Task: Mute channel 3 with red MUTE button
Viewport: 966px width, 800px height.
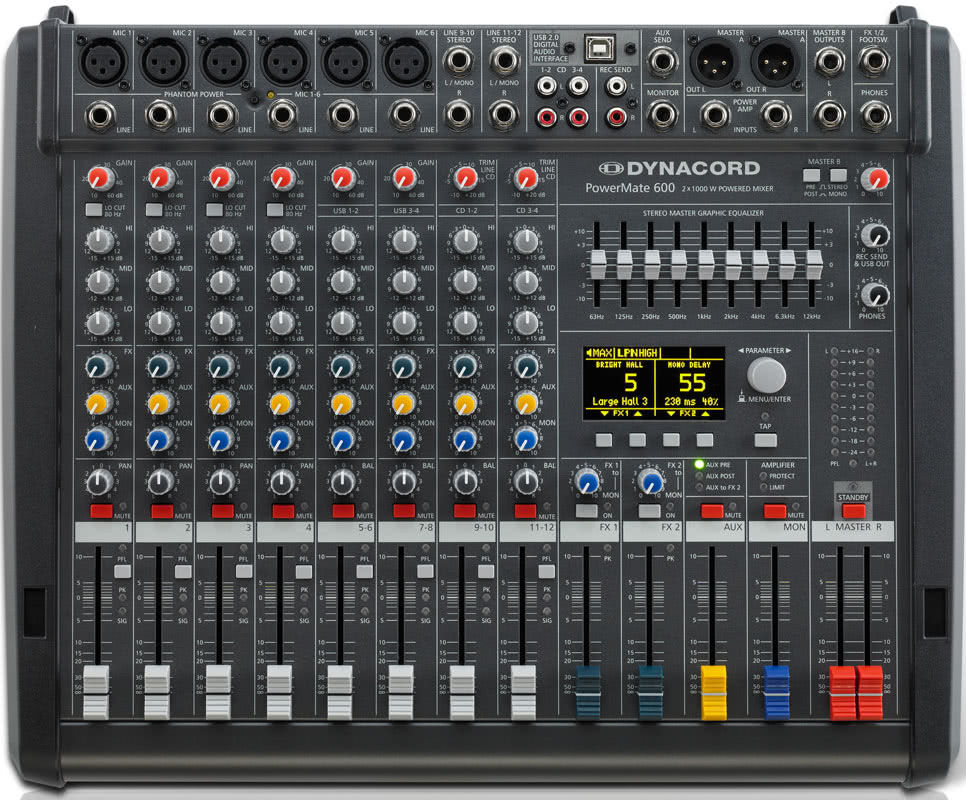Action: click(222, 511)
